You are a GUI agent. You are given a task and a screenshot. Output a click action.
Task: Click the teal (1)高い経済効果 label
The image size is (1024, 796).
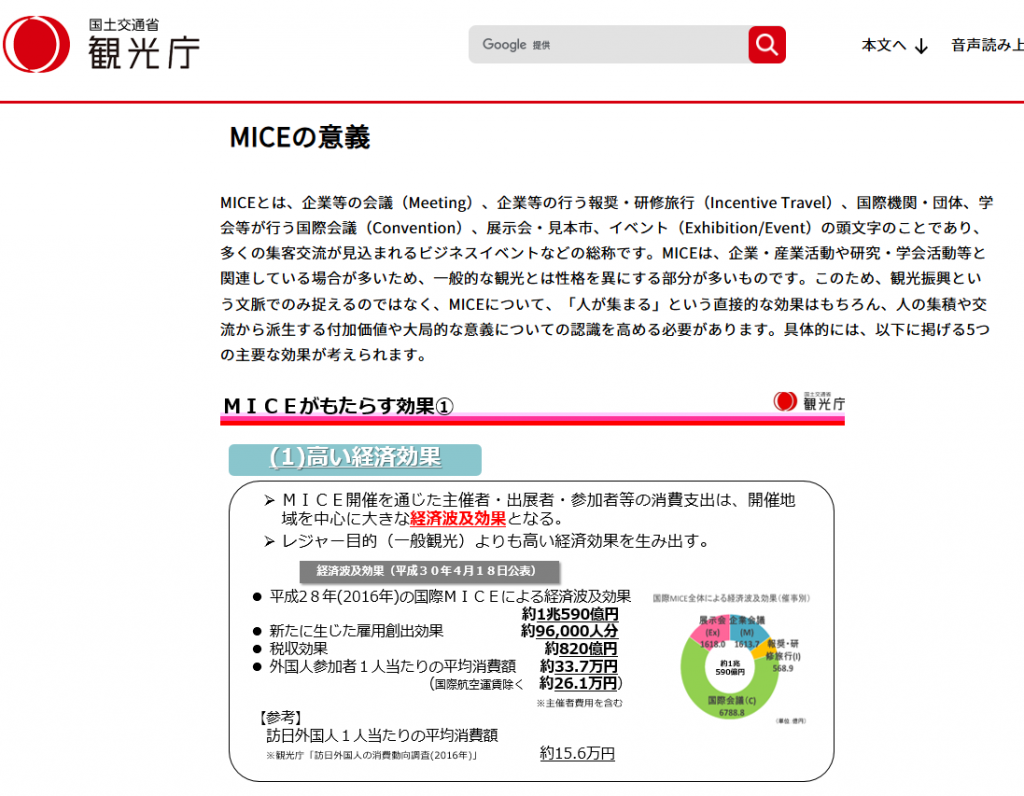(355, 458)
